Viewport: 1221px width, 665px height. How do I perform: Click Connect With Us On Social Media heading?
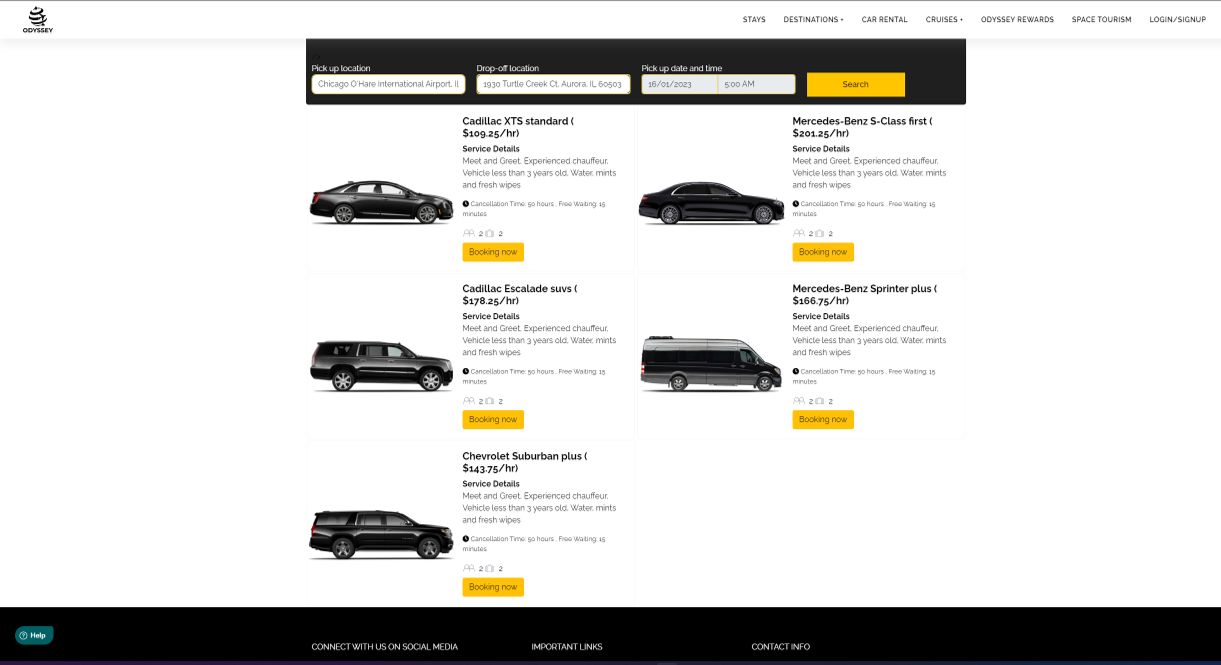tap(385, 647)
